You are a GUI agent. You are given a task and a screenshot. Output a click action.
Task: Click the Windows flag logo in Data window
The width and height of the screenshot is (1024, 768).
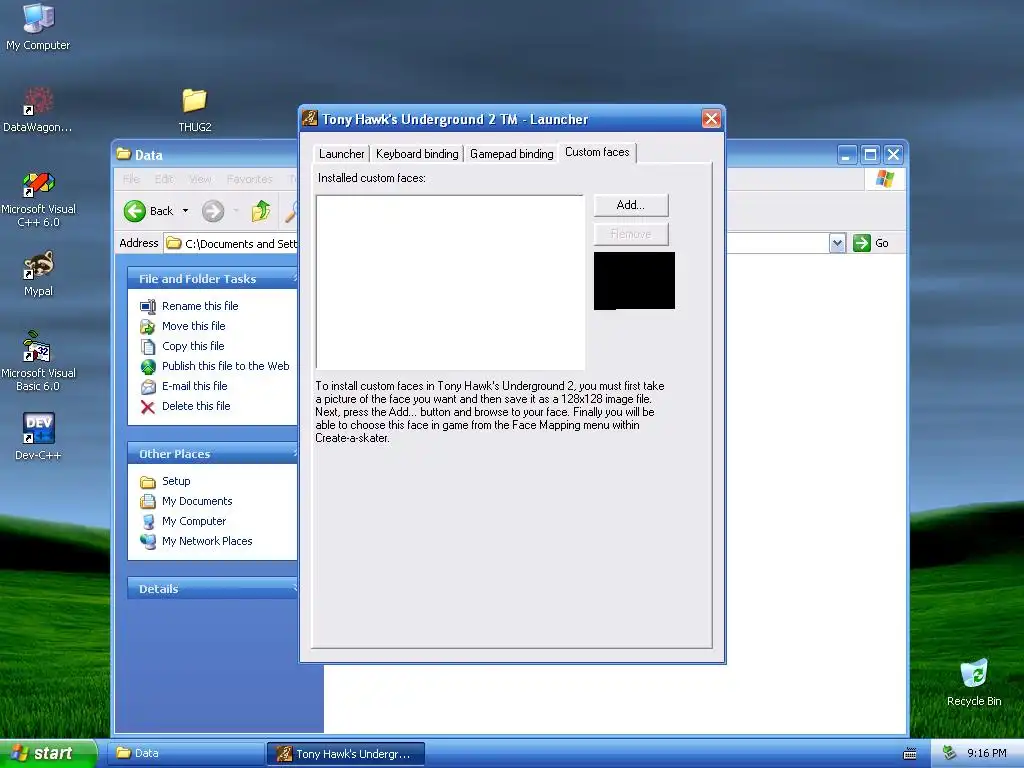(885, 178)
